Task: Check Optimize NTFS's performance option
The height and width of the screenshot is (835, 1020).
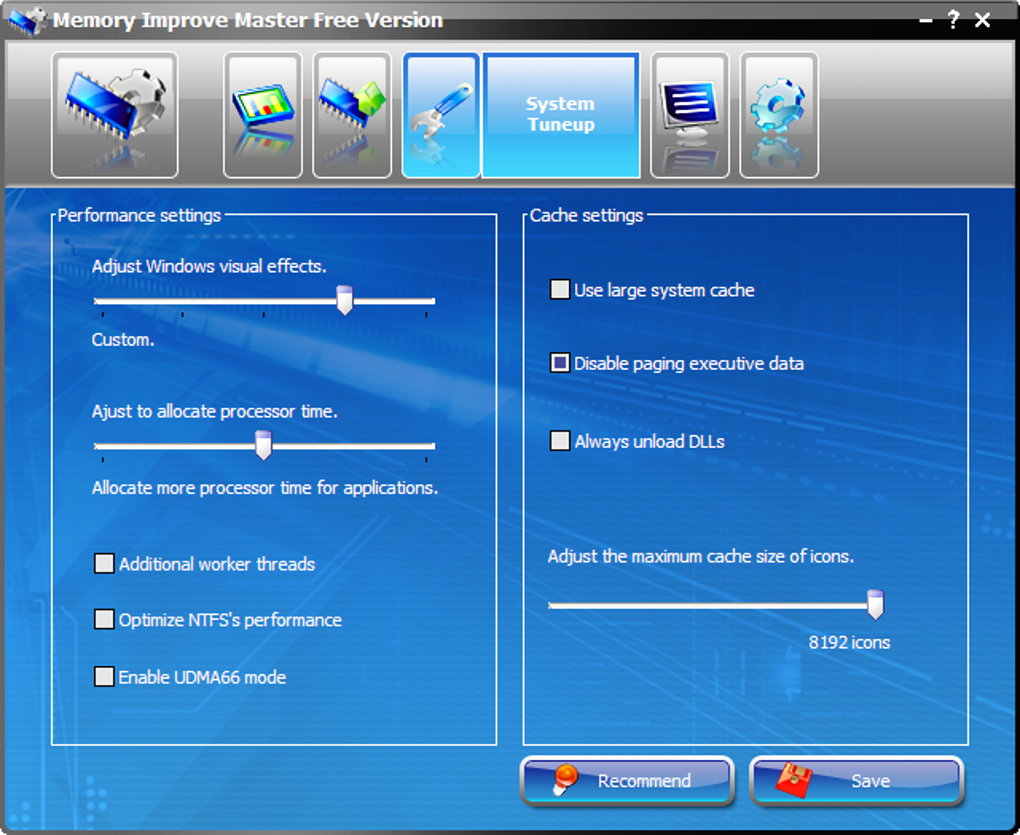Action: pyautogui.click(x=104, y=619)
